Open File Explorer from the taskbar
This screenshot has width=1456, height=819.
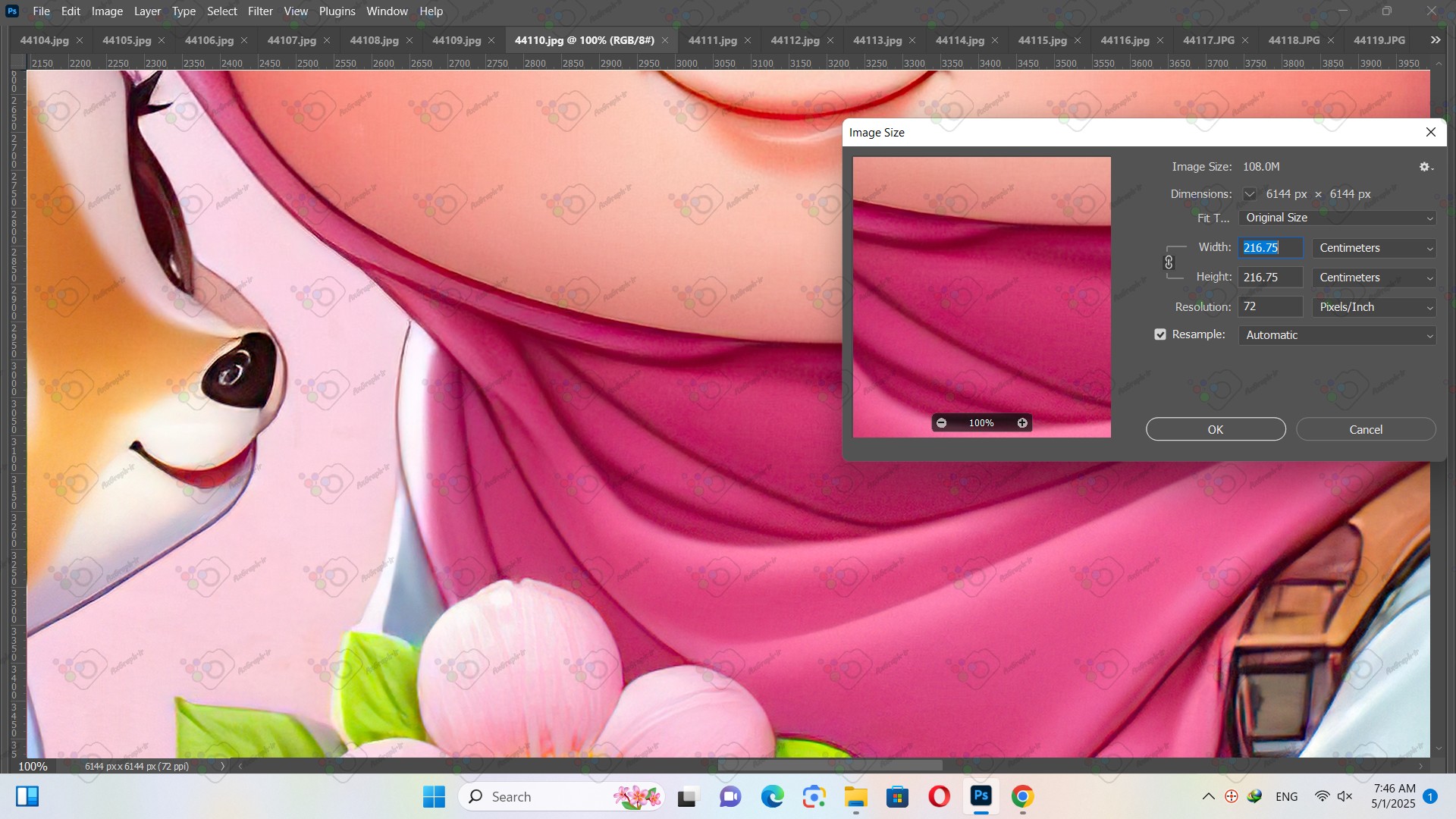point(855,796)
